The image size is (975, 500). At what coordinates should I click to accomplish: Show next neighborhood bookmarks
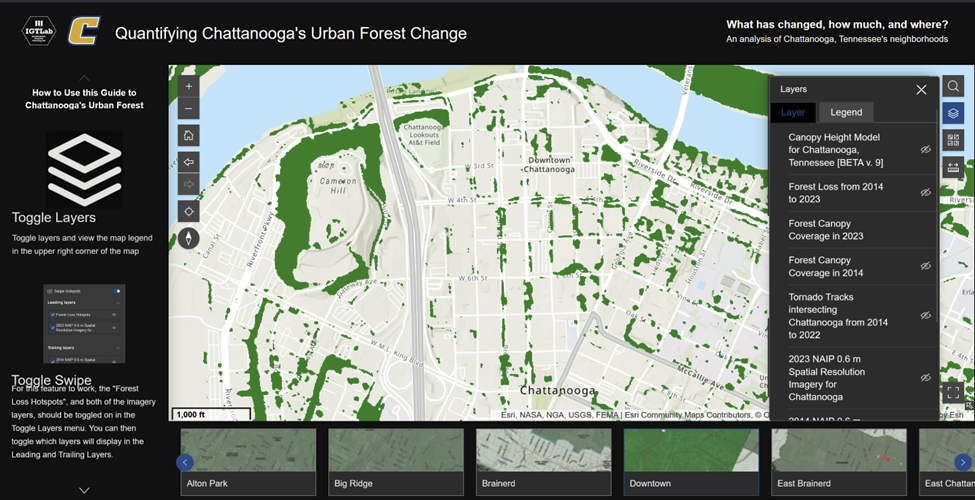pyautogui.click(x=963, y=462)
